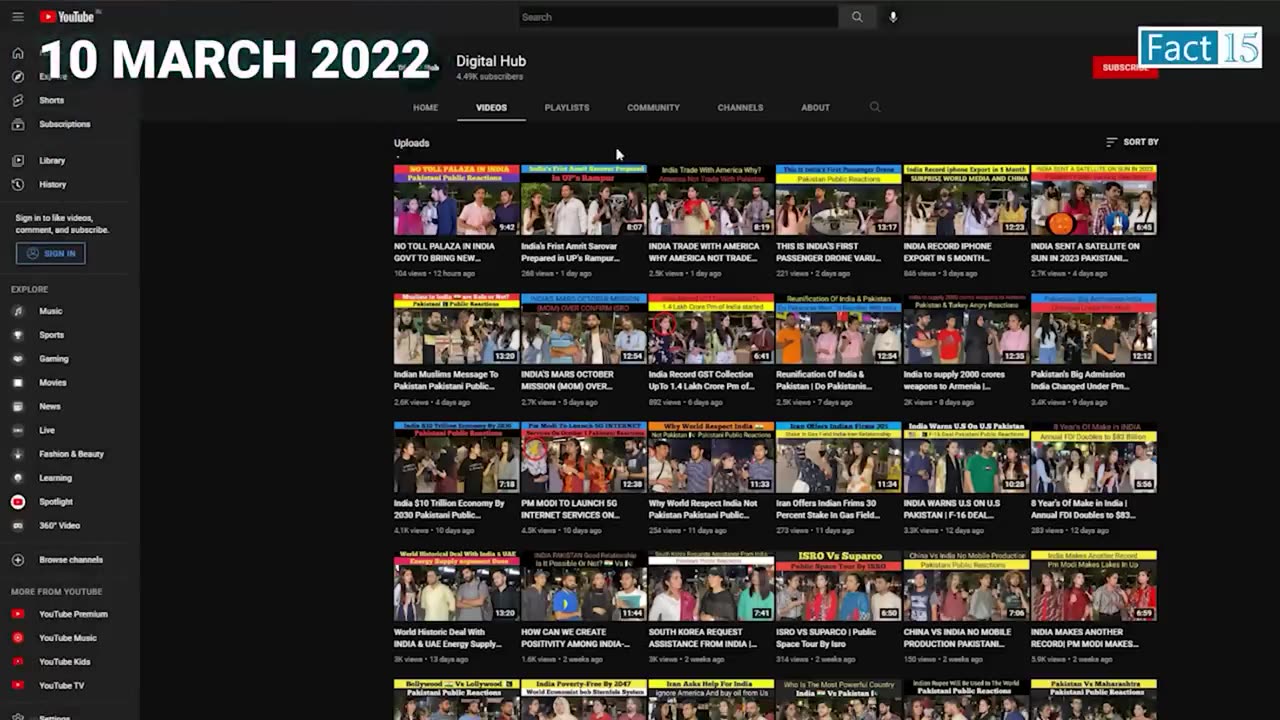
Task: Click channel search magnifier icon
Action: [875, 107]
